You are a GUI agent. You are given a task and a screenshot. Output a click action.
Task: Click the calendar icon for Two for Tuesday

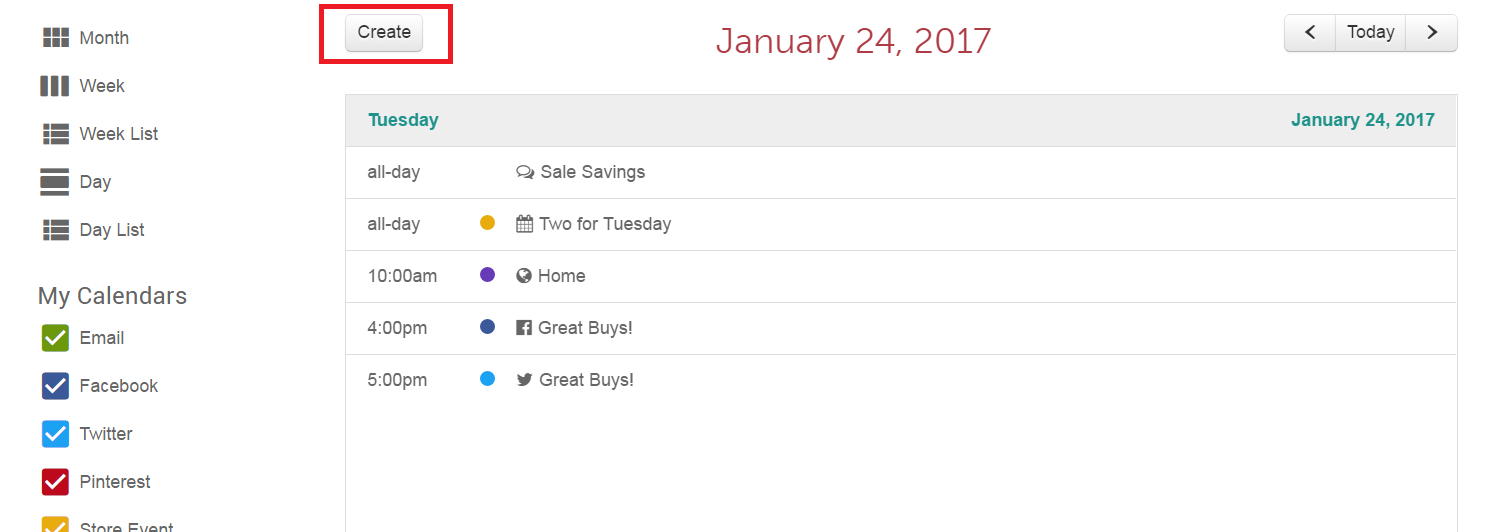click(524, 224)
